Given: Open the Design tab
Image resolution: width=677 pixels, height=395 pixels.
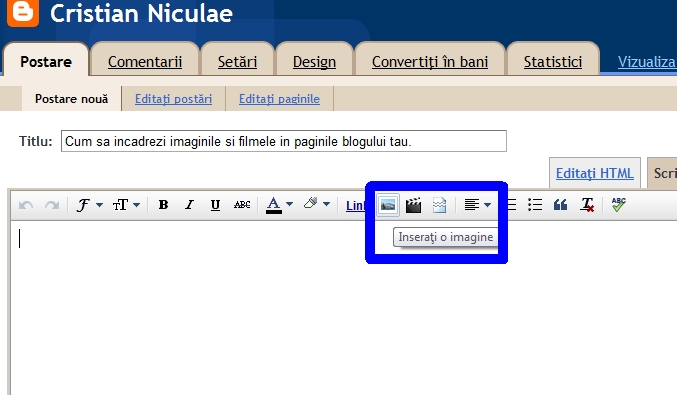Looking at the screenshot, I should tap(314, 62).
